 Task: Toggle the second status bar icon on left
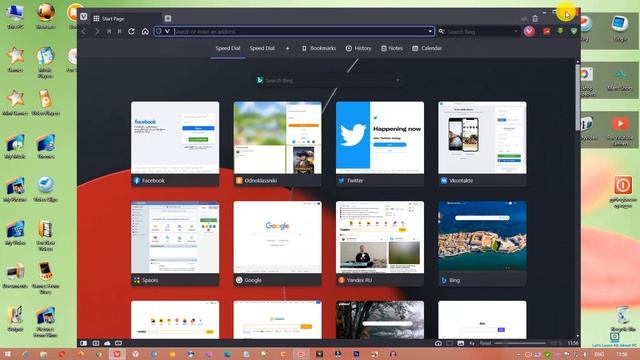(x=96, y=343)
